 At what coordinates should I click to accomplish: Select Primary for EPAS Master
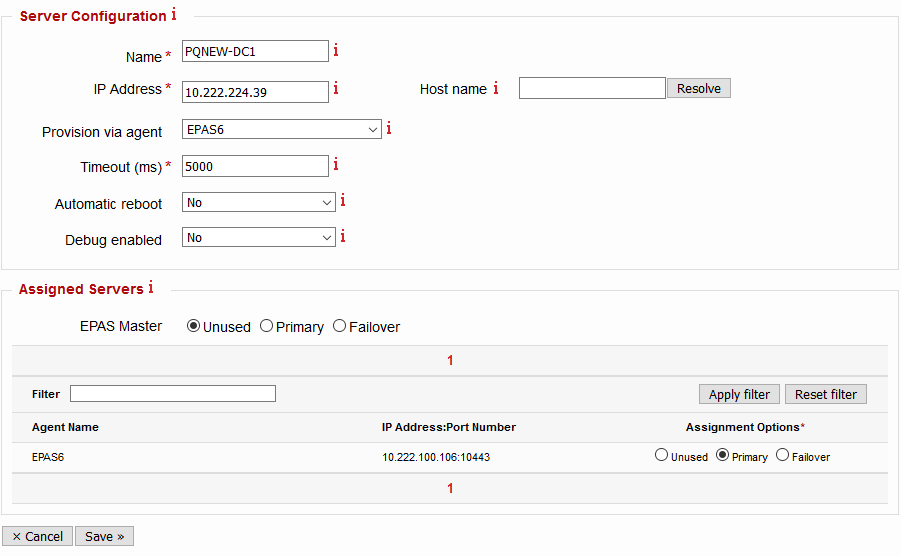coord(267,326)
